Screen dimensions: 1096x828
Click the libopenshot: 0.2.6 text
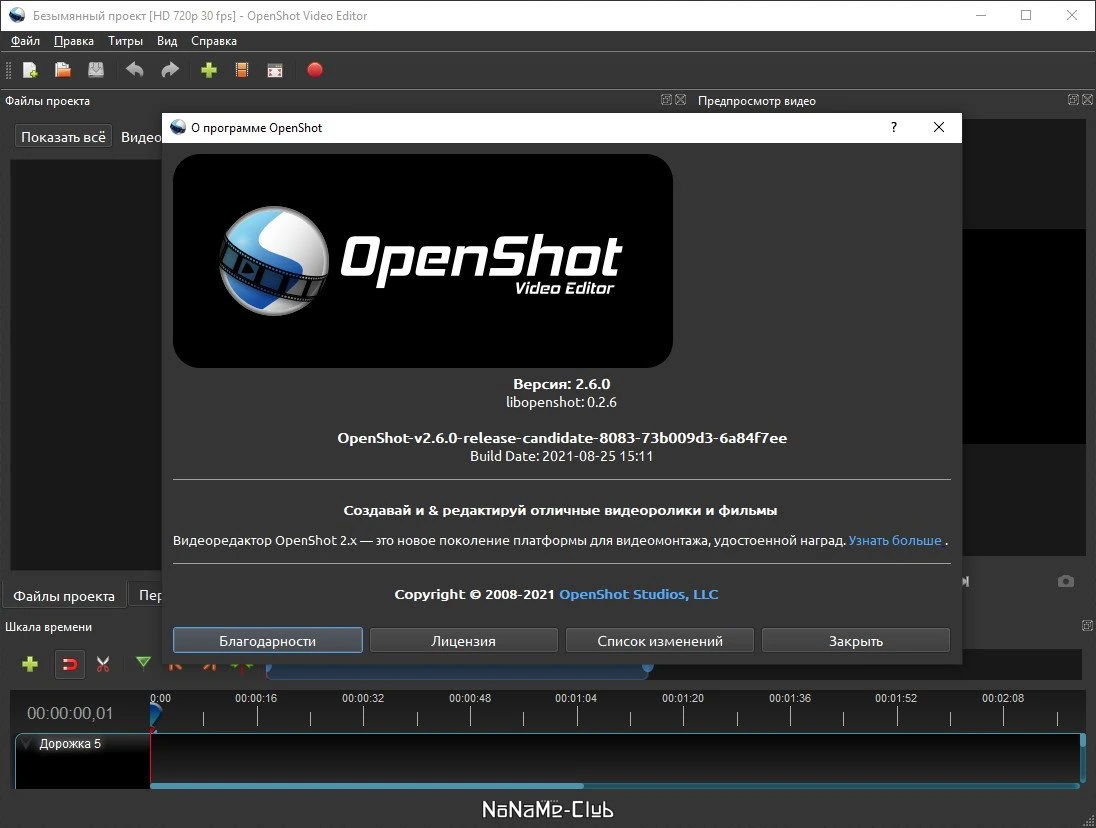561,402
